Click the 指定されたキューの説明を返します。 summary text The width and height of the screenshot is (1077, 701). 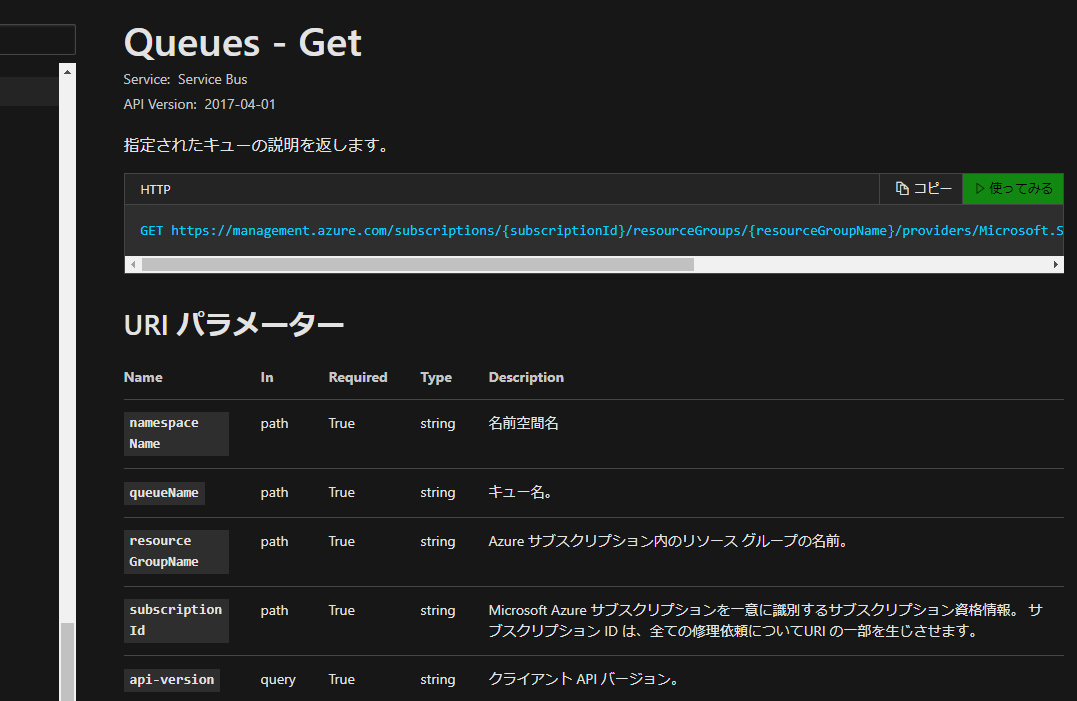click(x=258, y=146)
